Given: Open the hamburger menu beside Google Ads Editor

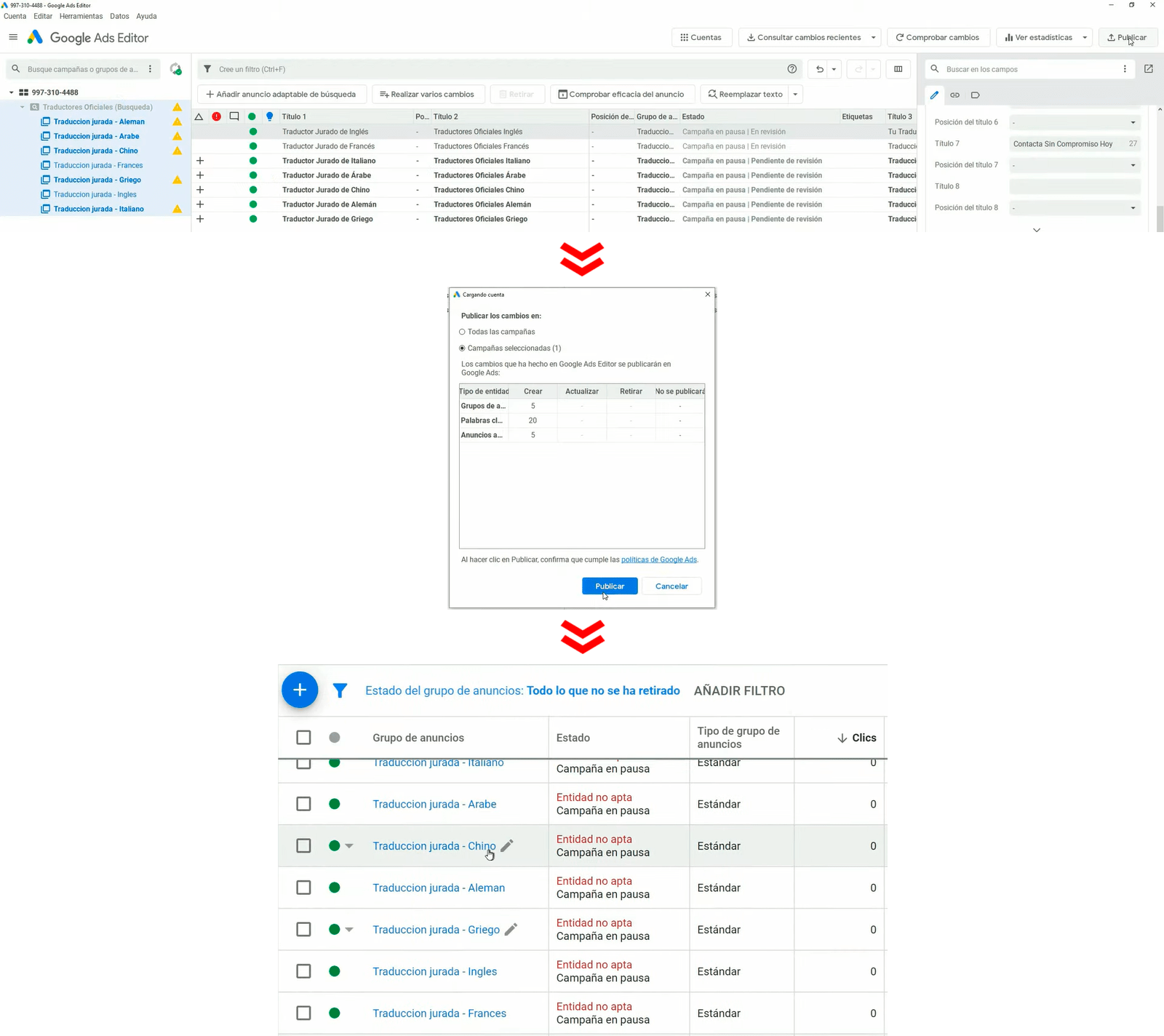Looking at the screenshot, I should point(13,37).
